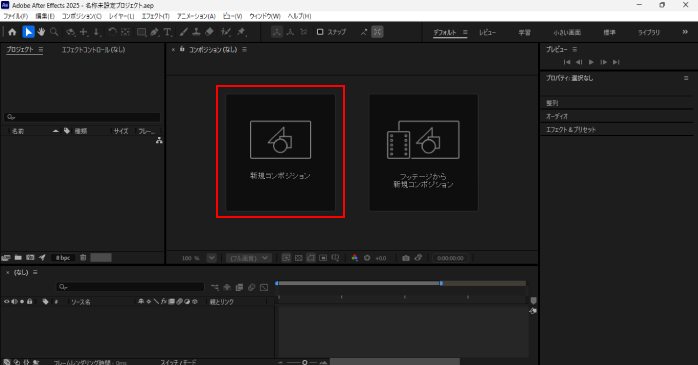The height and width of the screenshot is (365, 698).
Task: Toggle the audio speaker column in timeline
Action: pos(14,301)
